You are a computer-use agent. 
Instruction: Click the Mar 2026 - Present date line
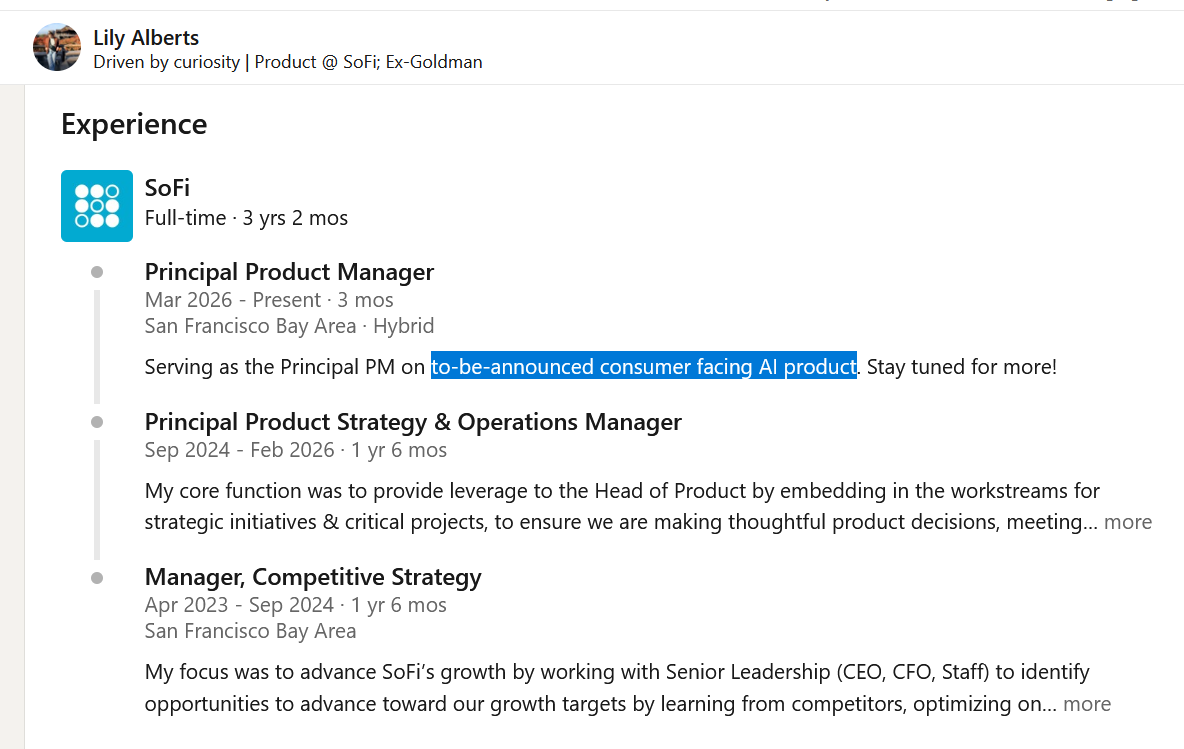pyautogui.click(x=269, y=300)
